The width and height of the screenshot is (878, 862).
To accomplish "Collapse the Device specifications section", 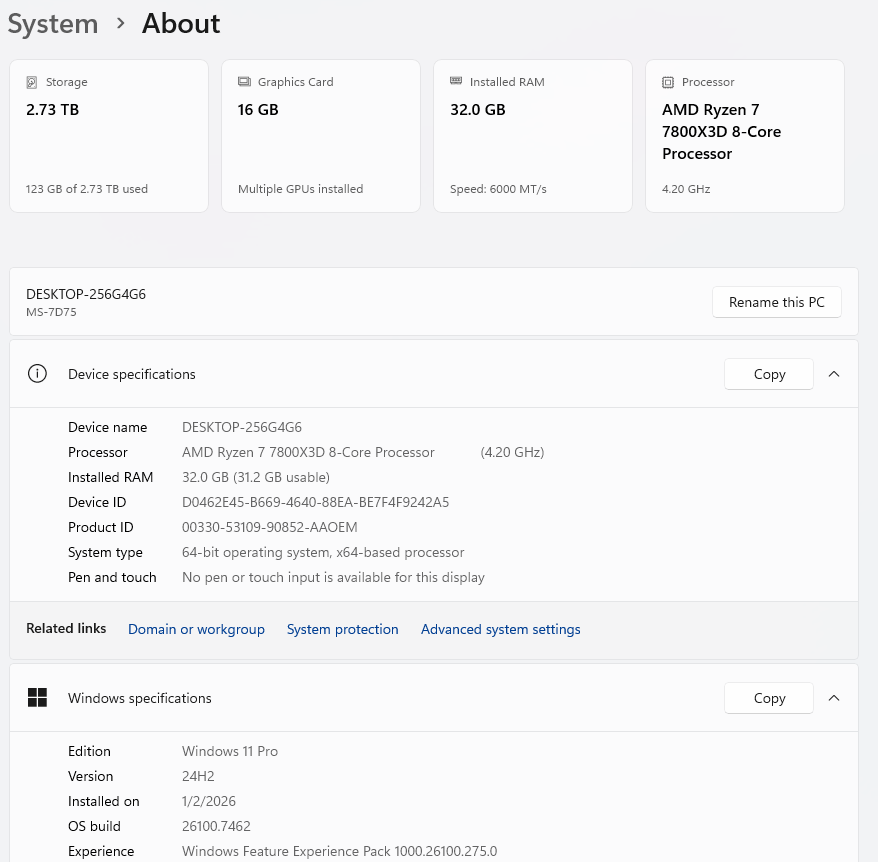I will [x=834, y=374].
